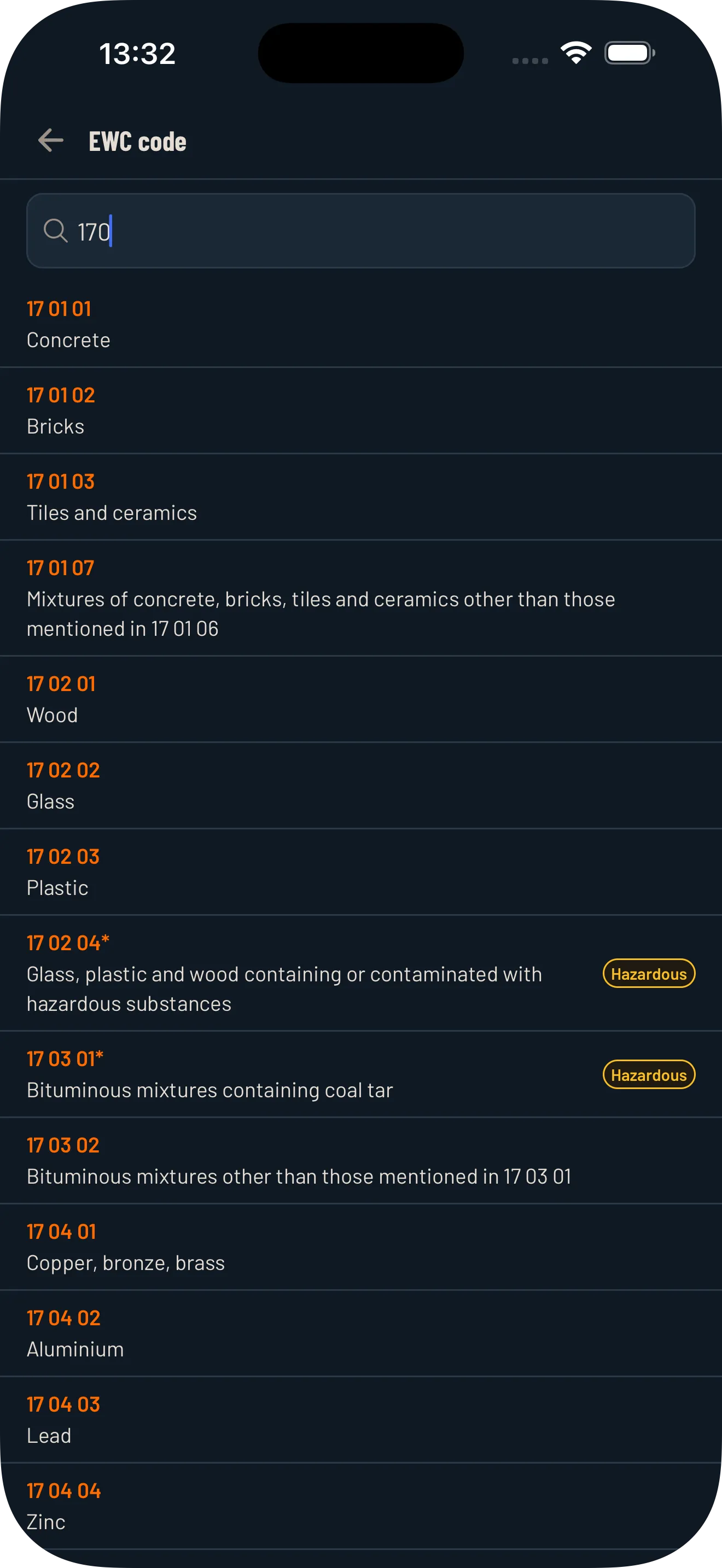Image resolution: width=722 pixels, height=1568 pixels.
Task: Select 17 02 03 Plastic
Action: coord(361,871)
